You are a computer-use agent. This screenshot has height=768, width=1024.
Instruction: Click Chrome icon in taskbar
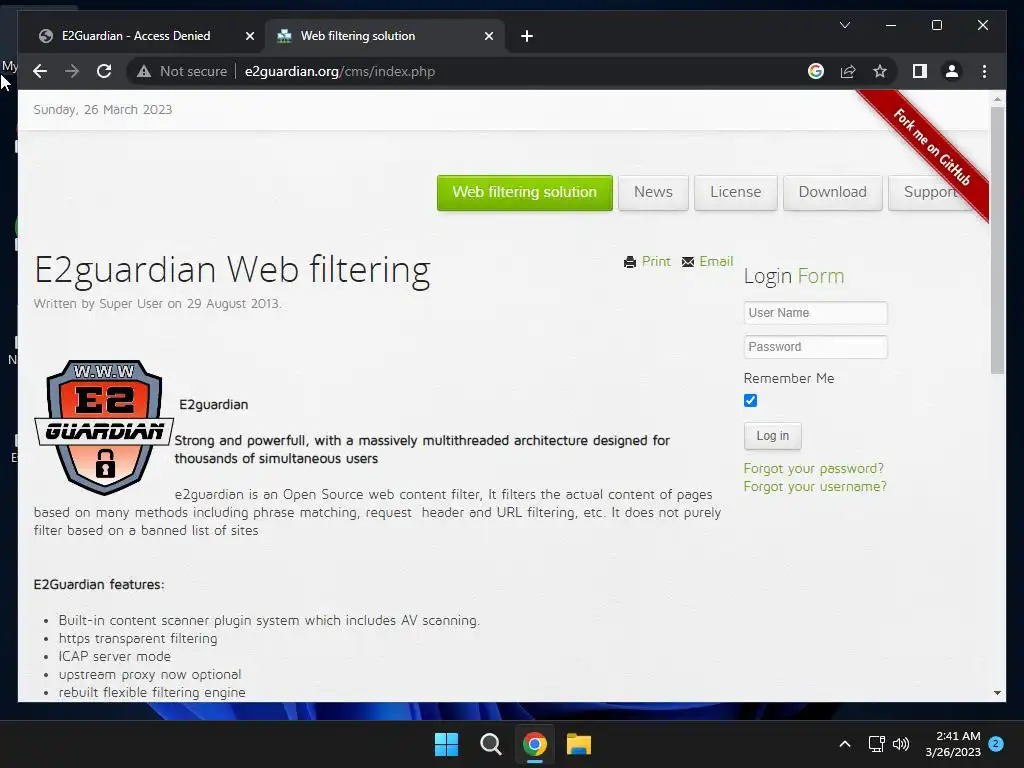point(534,744)
